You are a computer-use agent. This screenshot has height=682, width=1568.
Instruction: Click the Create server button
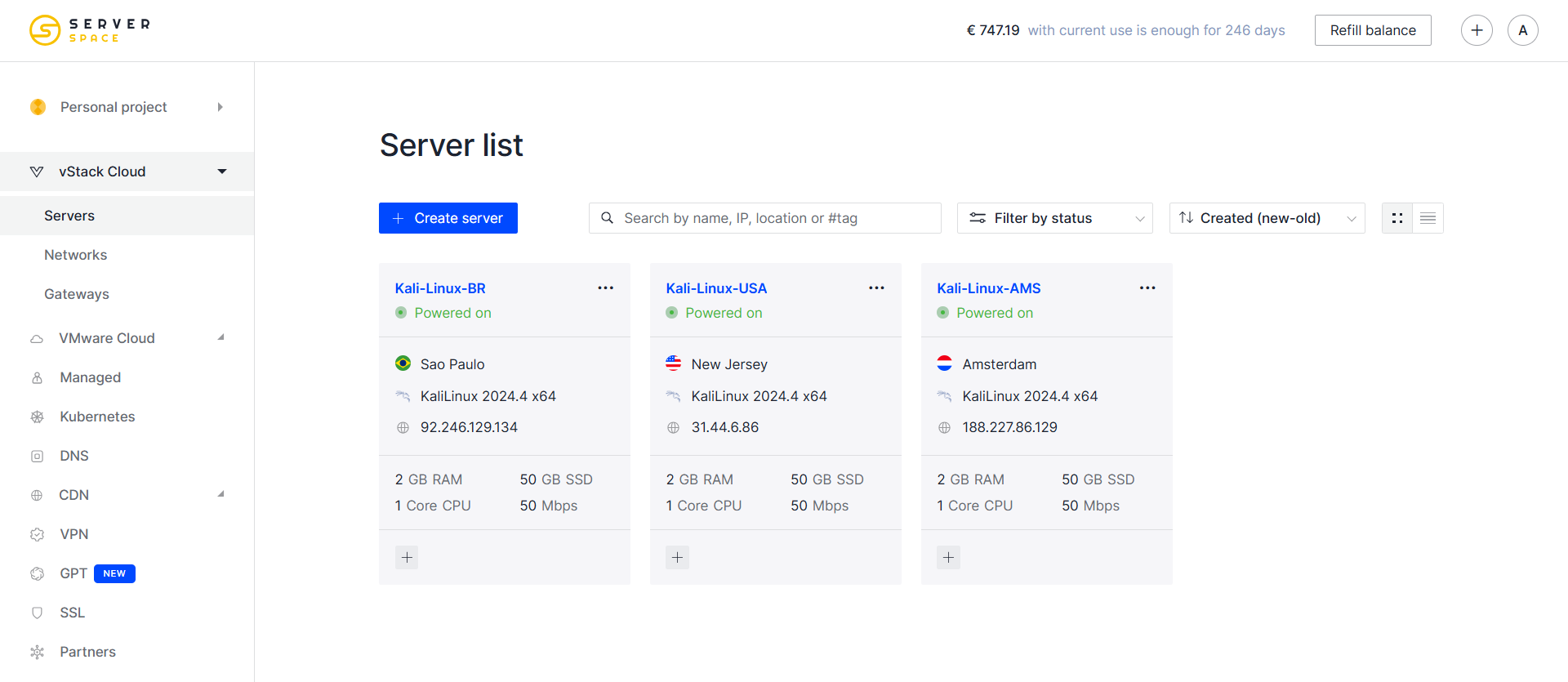coord(448,218)
